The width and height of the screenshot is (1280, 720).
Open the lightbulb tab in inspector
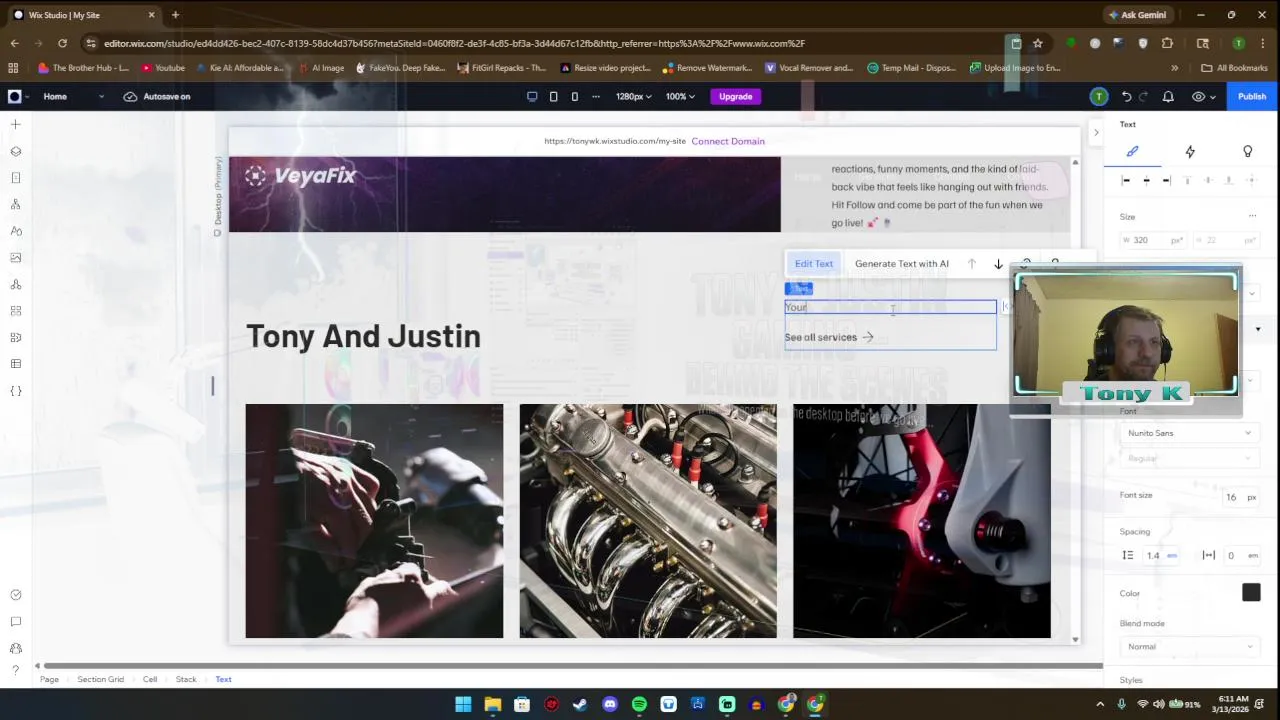[1247, 151]
